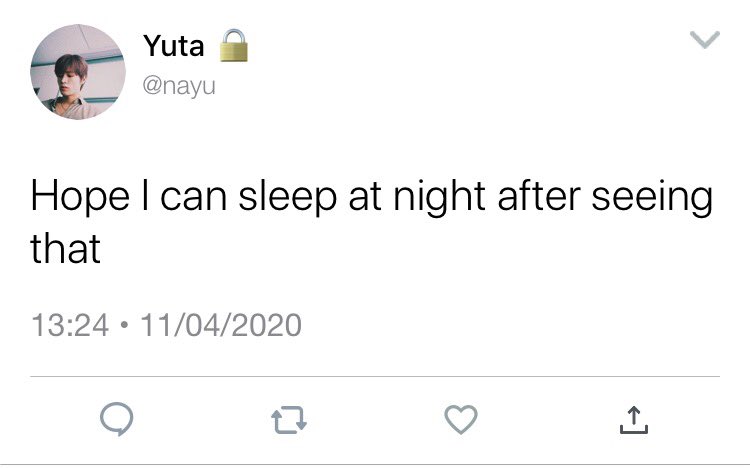Retweet the post using the arrows icon
The image size is (750, 468).
[289, 420]
